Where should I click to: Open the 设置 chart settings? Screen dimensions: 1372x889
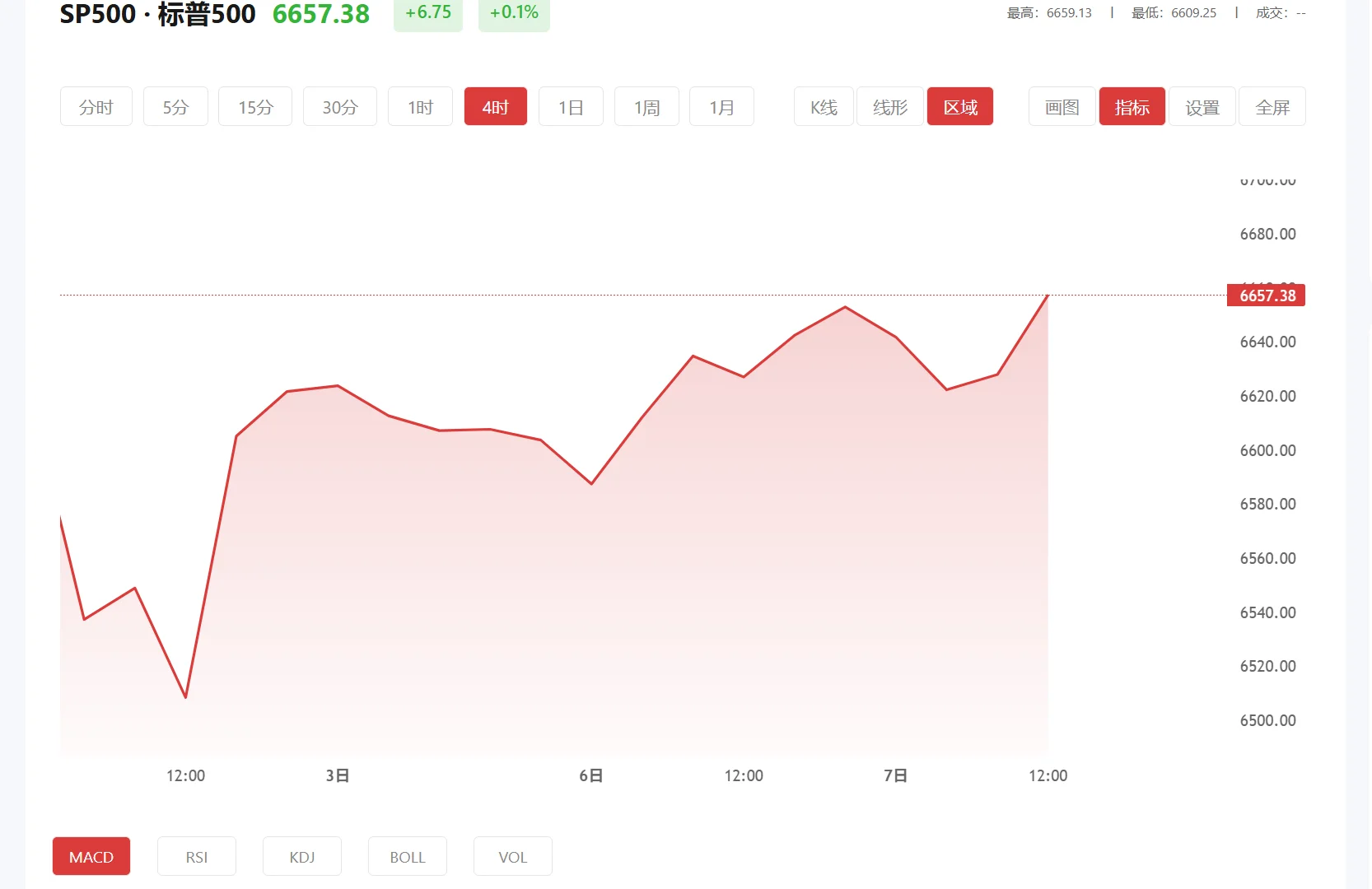tap(1202, 106)
